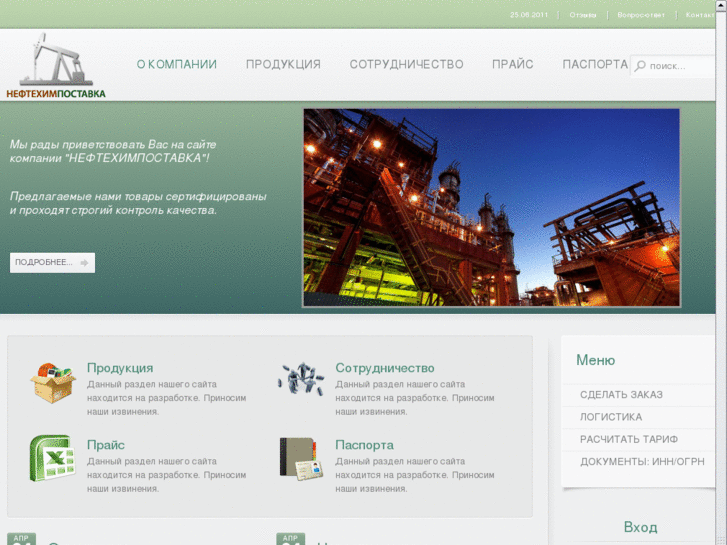Click the Меню sidebar heading
727x545 pixels.
click(596, 360)
